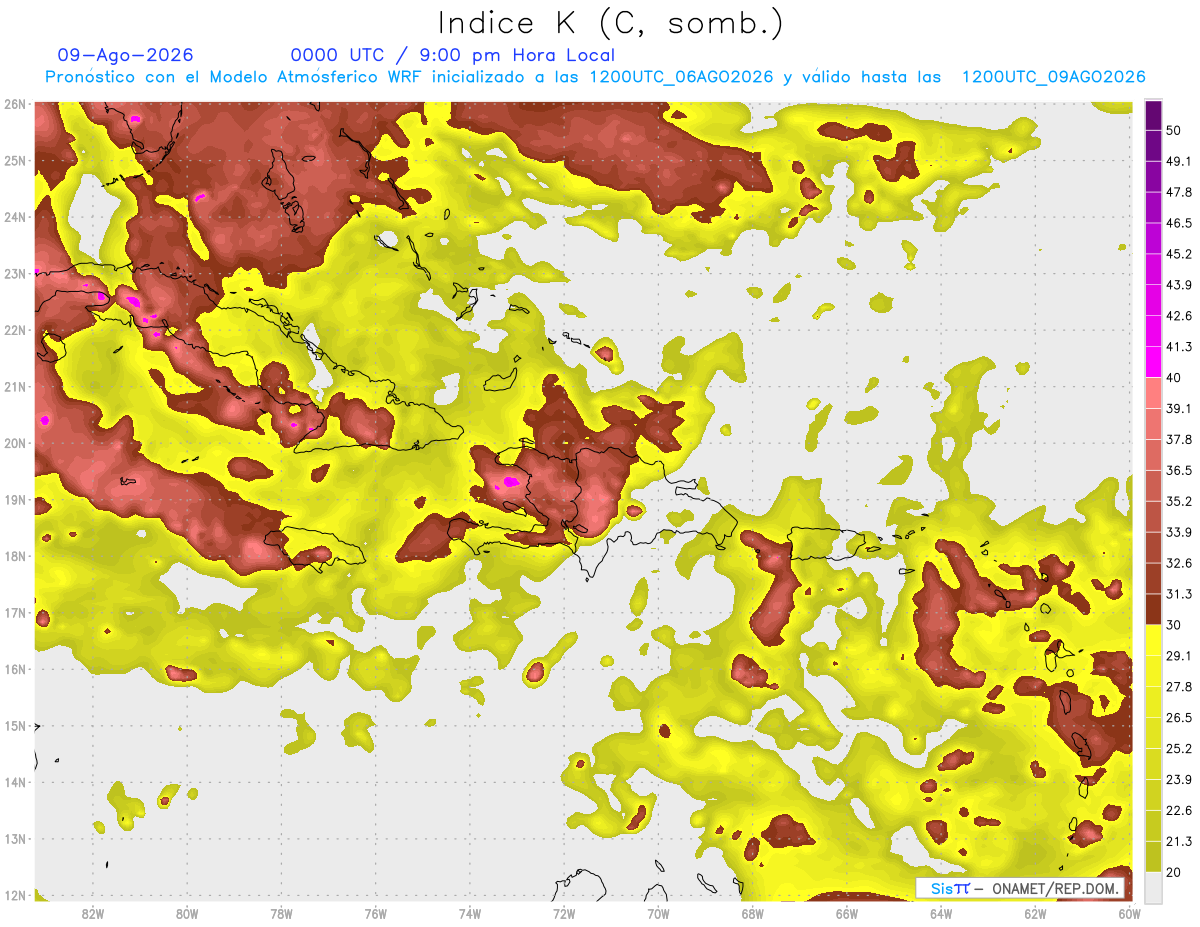Click the colorbar value '46.5'
1200x927 pixels.
click(x=1180, y=223)
